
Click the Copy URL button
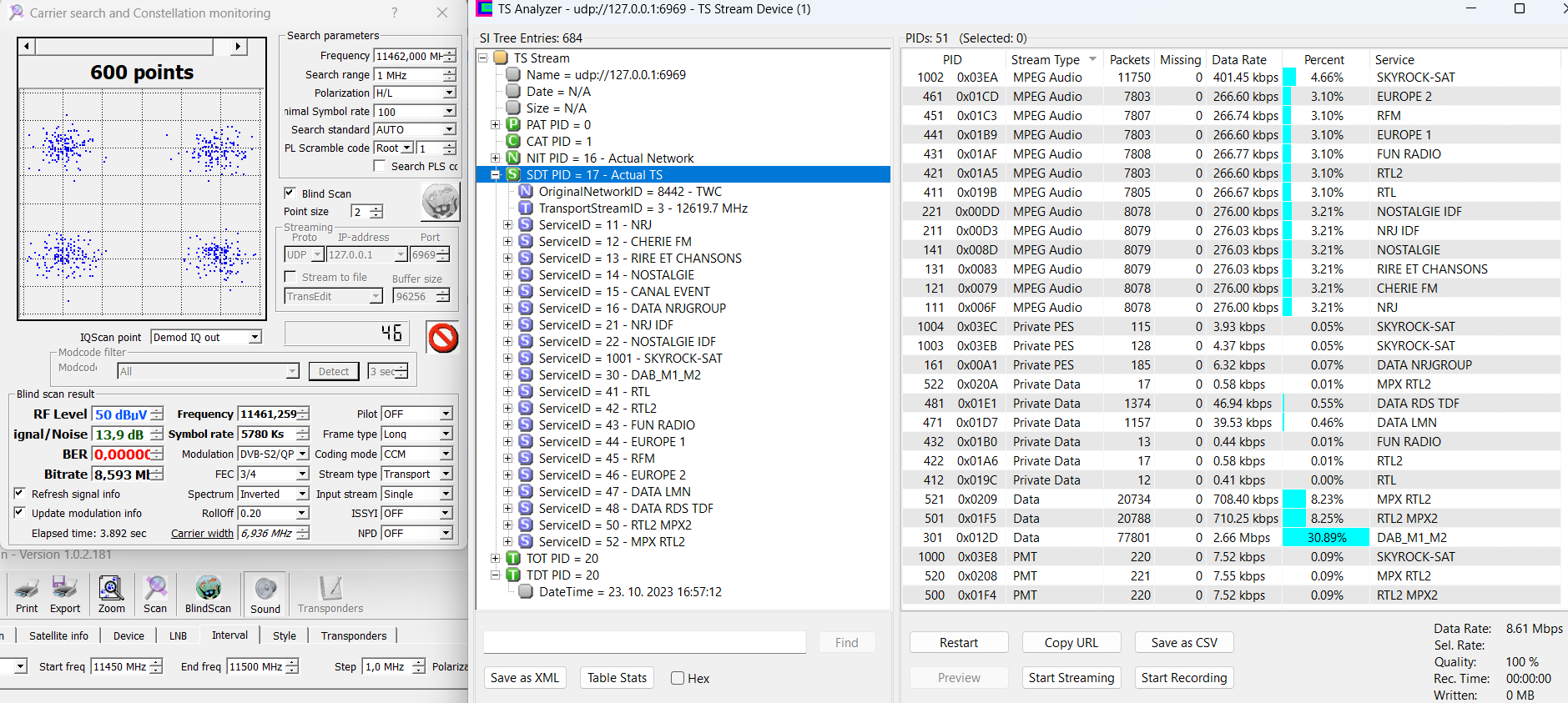click(x=1071, y=643)
